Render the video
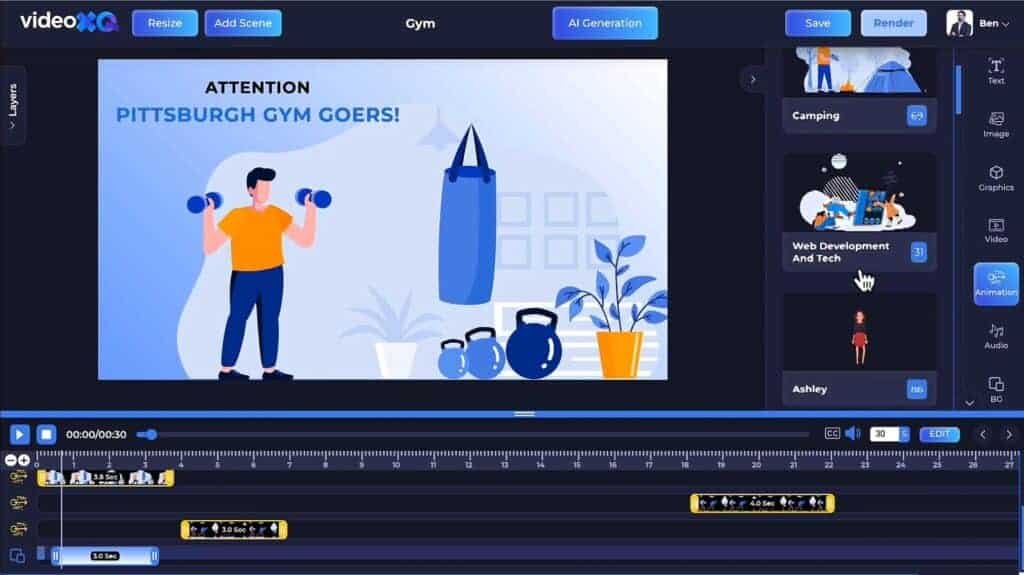Screen dimensions: 1024x575 [893, 23]
